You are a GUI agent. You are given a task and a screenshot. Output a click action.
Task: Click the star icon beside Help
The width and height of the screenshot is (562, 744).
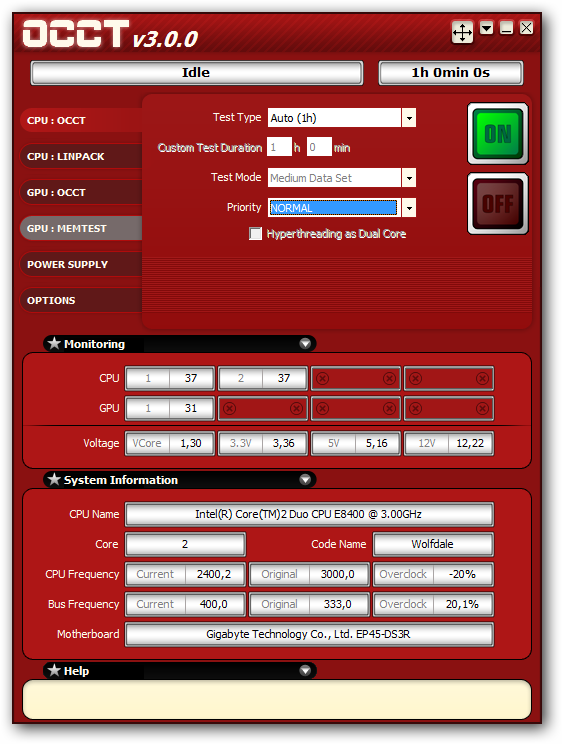pyautogui.click(x=55, y=670)
